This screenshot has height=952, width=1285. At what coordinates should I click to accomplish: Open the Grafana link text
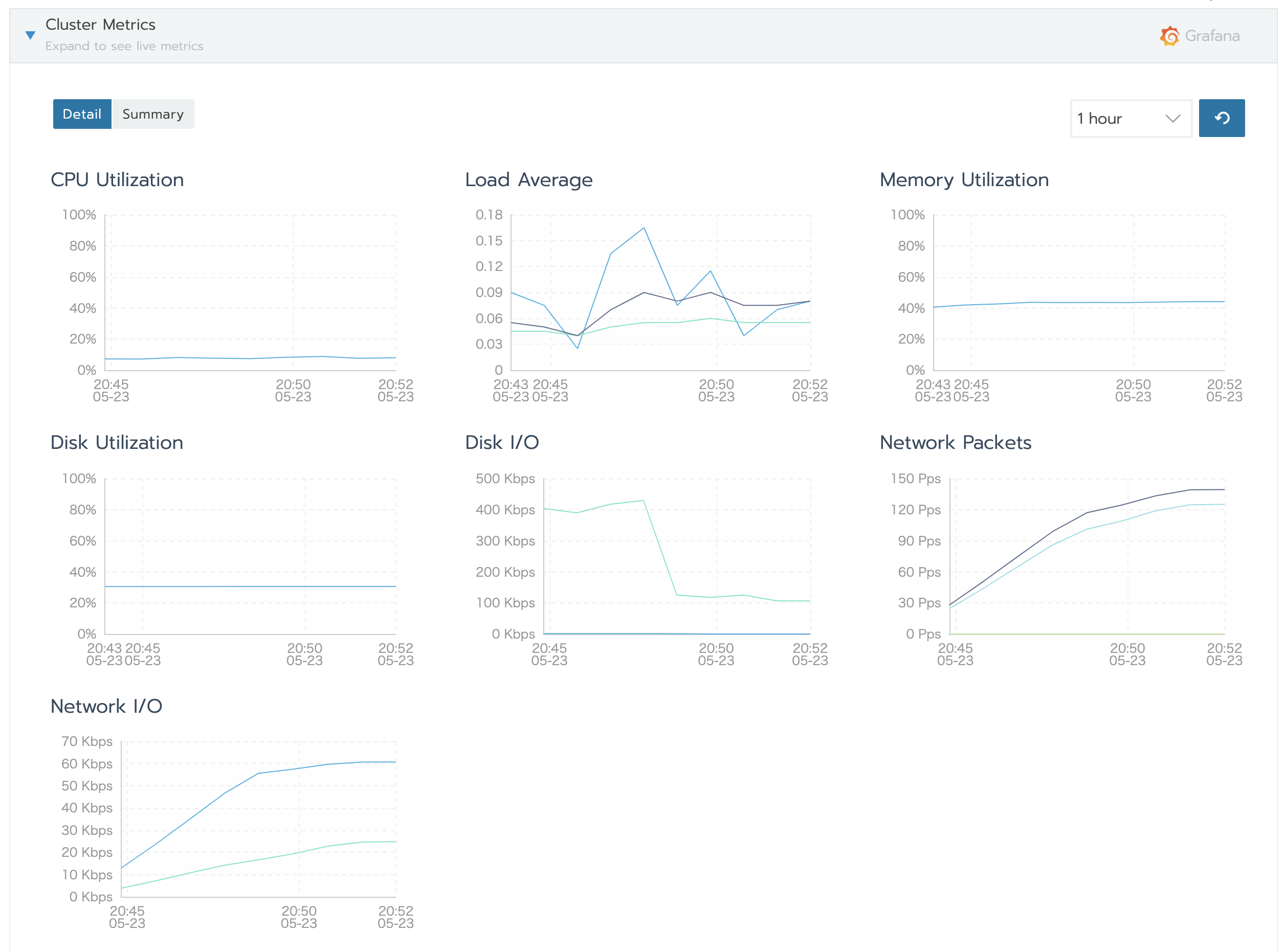1212,36
